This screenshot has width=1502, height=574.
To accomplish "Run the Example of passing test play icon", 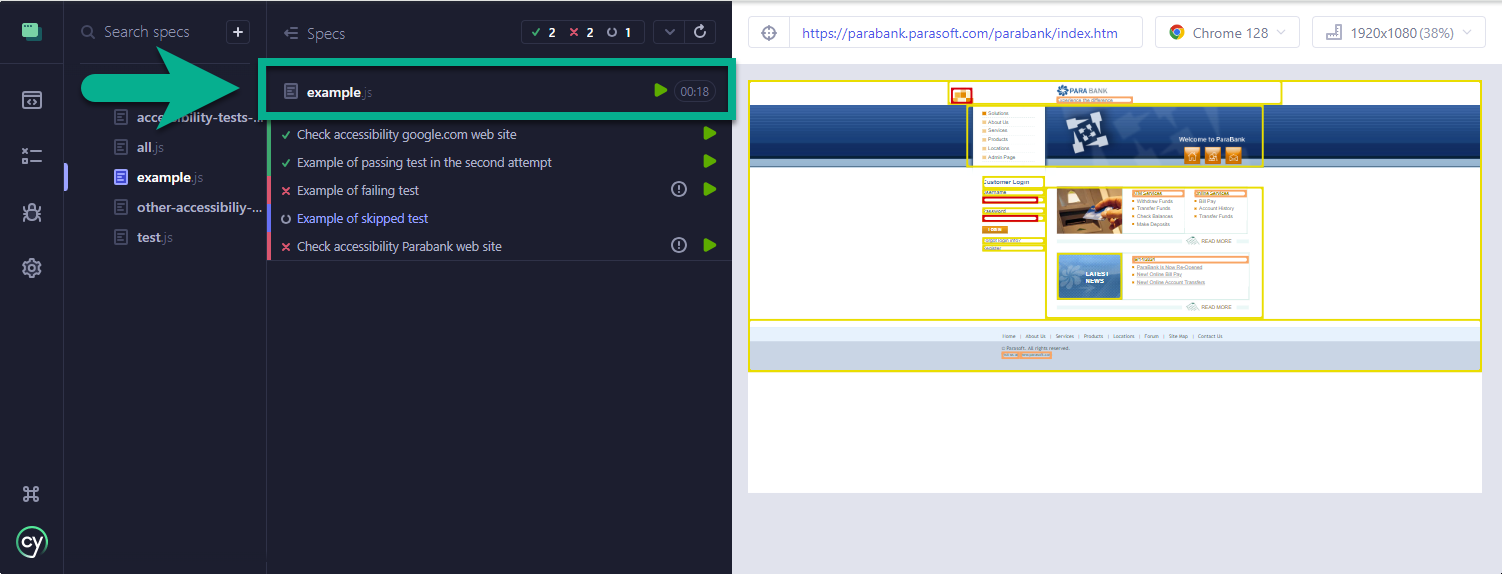I will click(x=710, y=161).
